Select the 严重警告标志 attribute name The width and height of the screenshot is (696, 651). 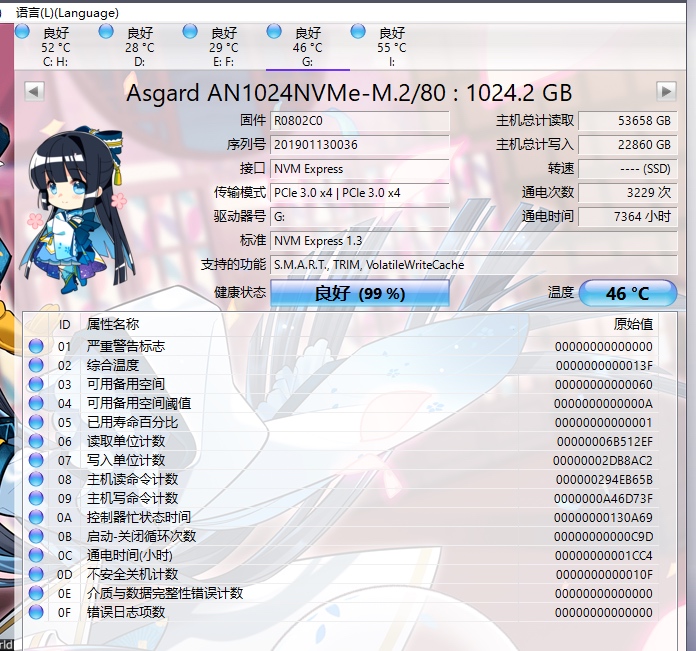click(x=126, y=346)
